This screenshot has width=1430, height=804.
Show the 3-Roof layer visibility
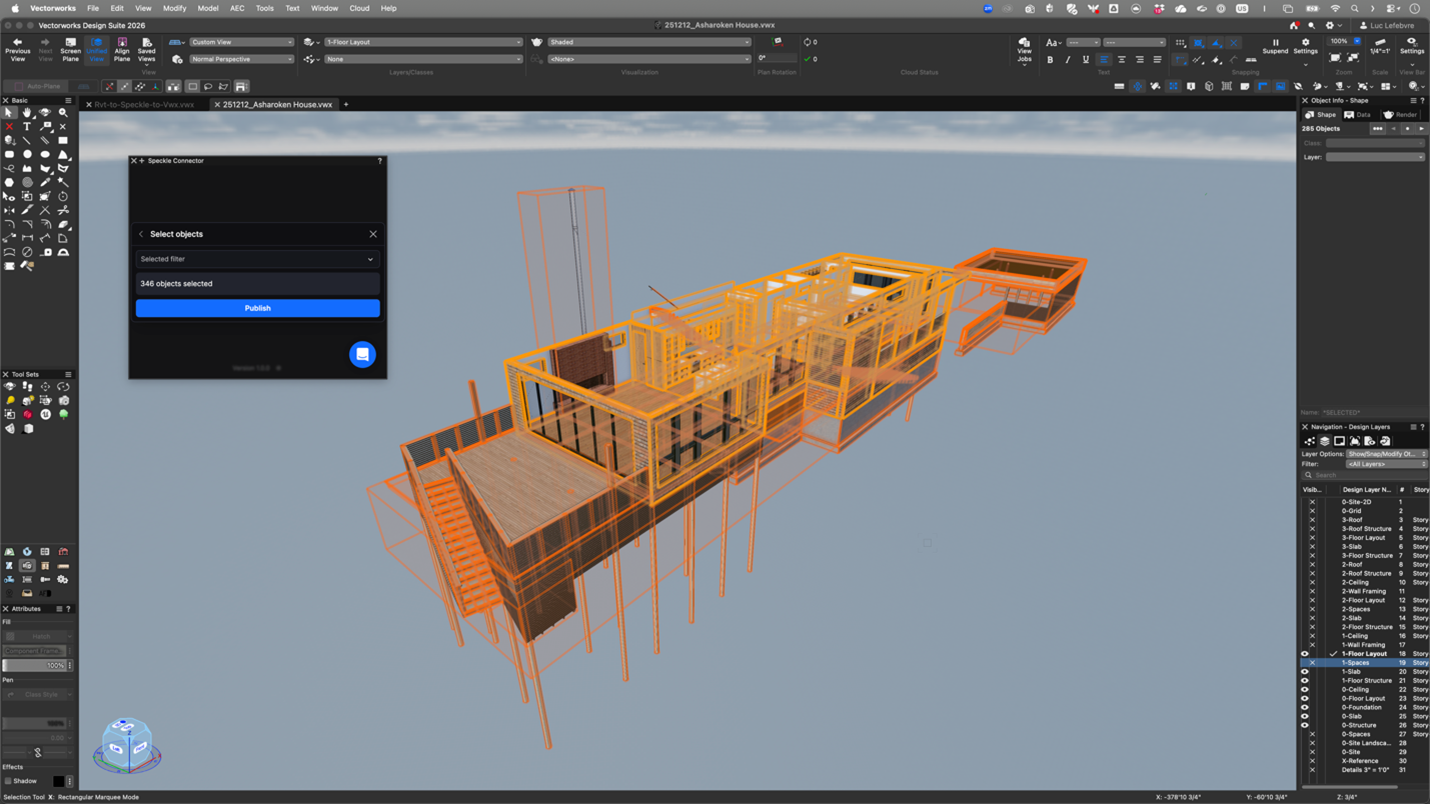[x=1312, y=520]
